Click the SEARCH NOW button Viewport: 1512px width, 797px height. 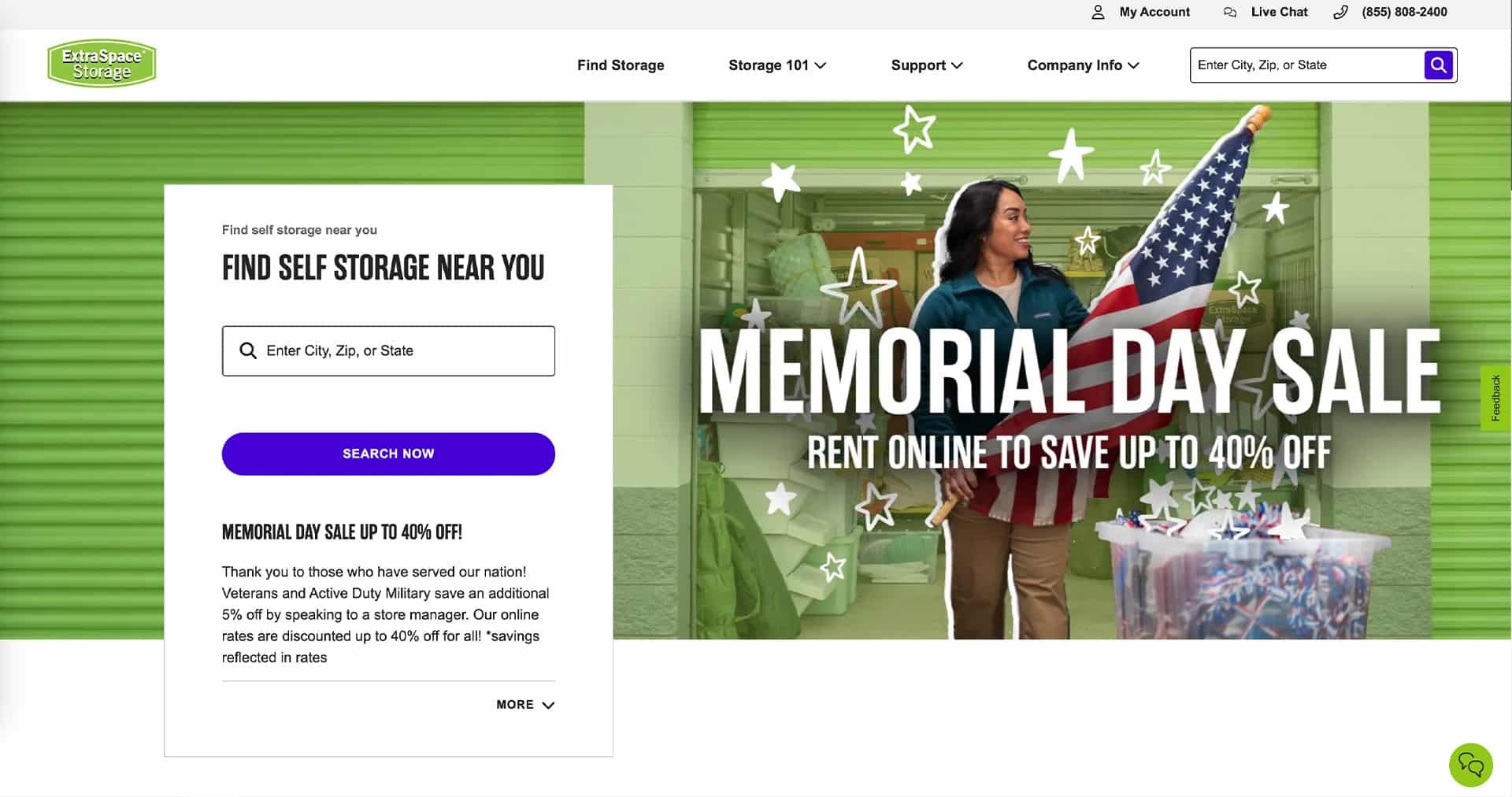click(x=388, y=454)
